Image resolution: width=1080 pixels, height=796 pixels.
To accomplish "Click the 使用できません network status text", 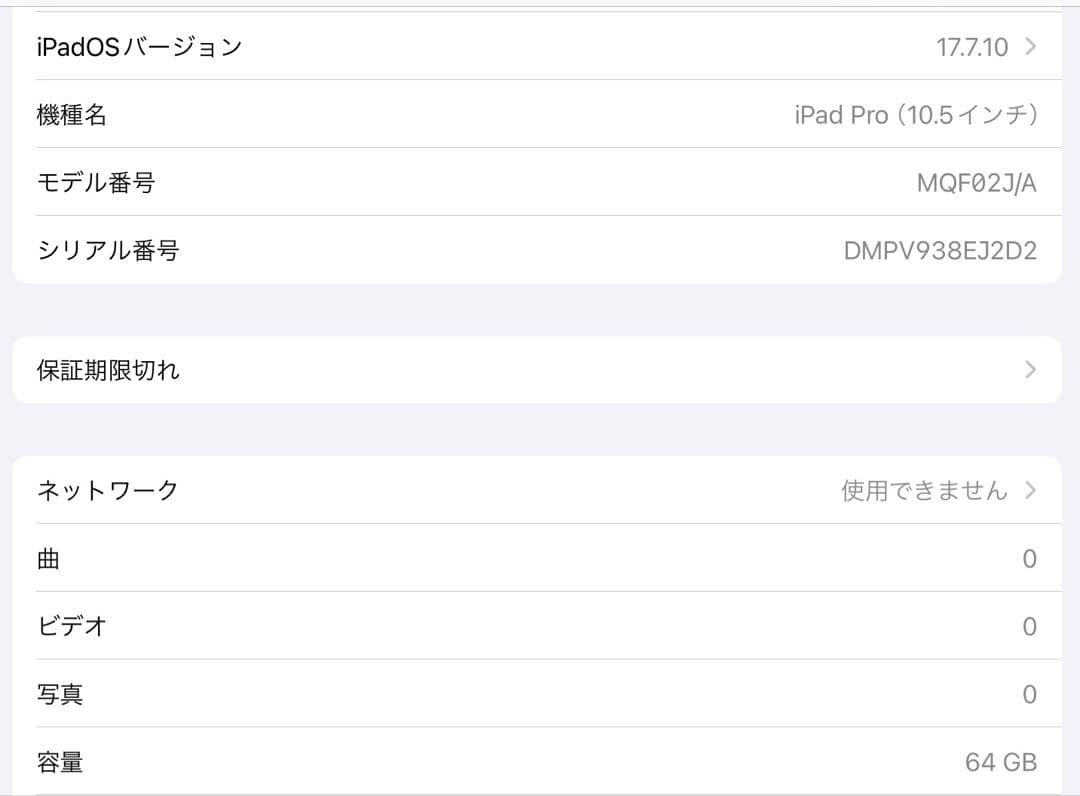I will pyautogui.click(x=920, y=490).
